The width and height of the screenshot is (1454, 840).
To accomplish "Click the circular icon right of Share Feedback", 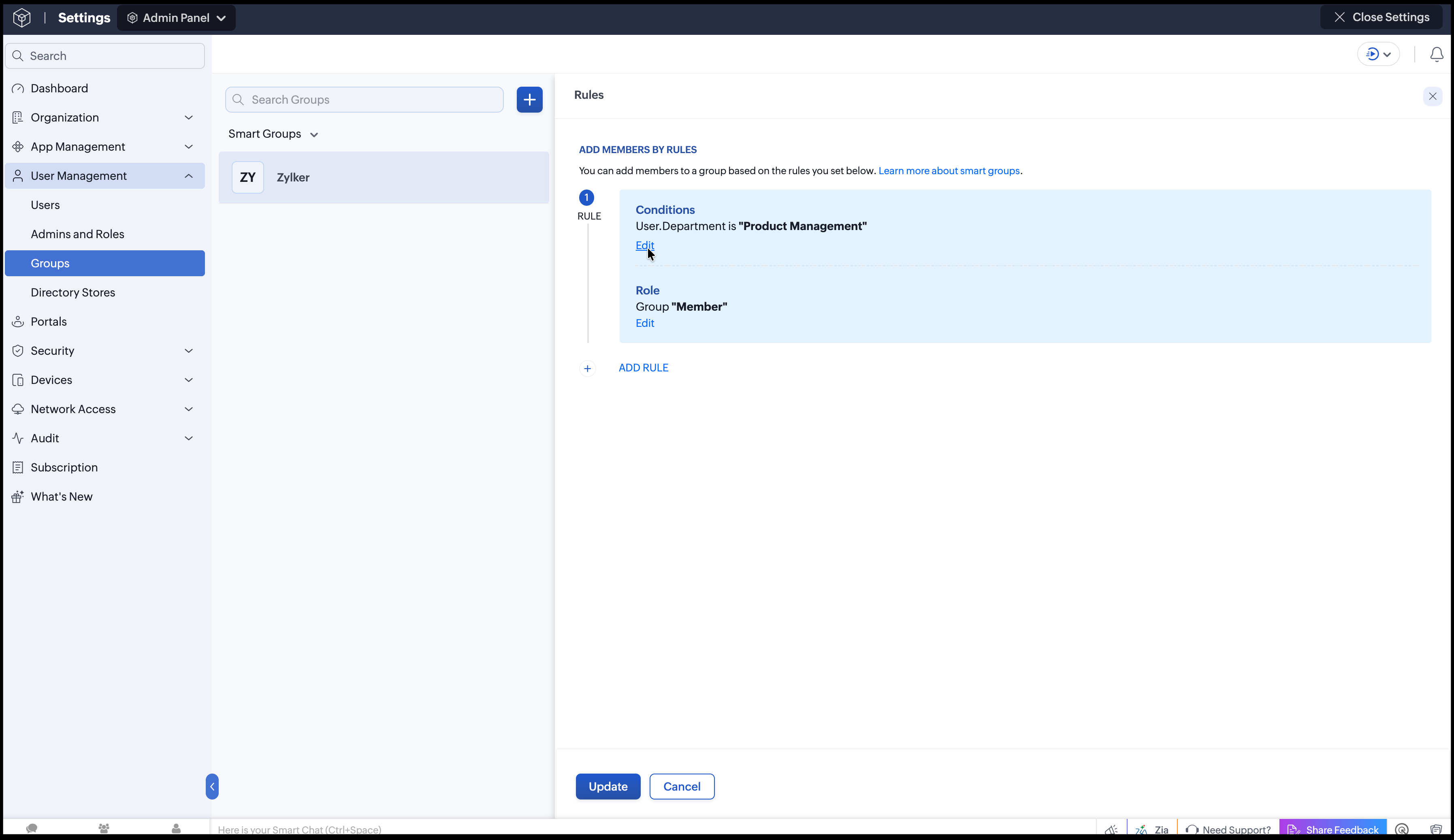I will tap(1402, 829).
